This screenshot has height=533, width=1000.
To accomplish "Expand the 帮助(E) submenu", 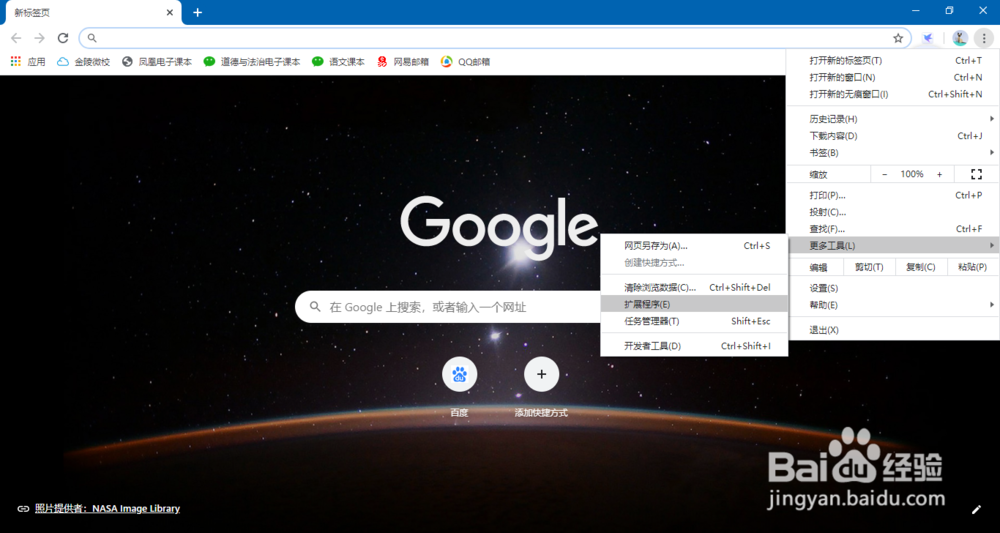I will pos(893,305).
